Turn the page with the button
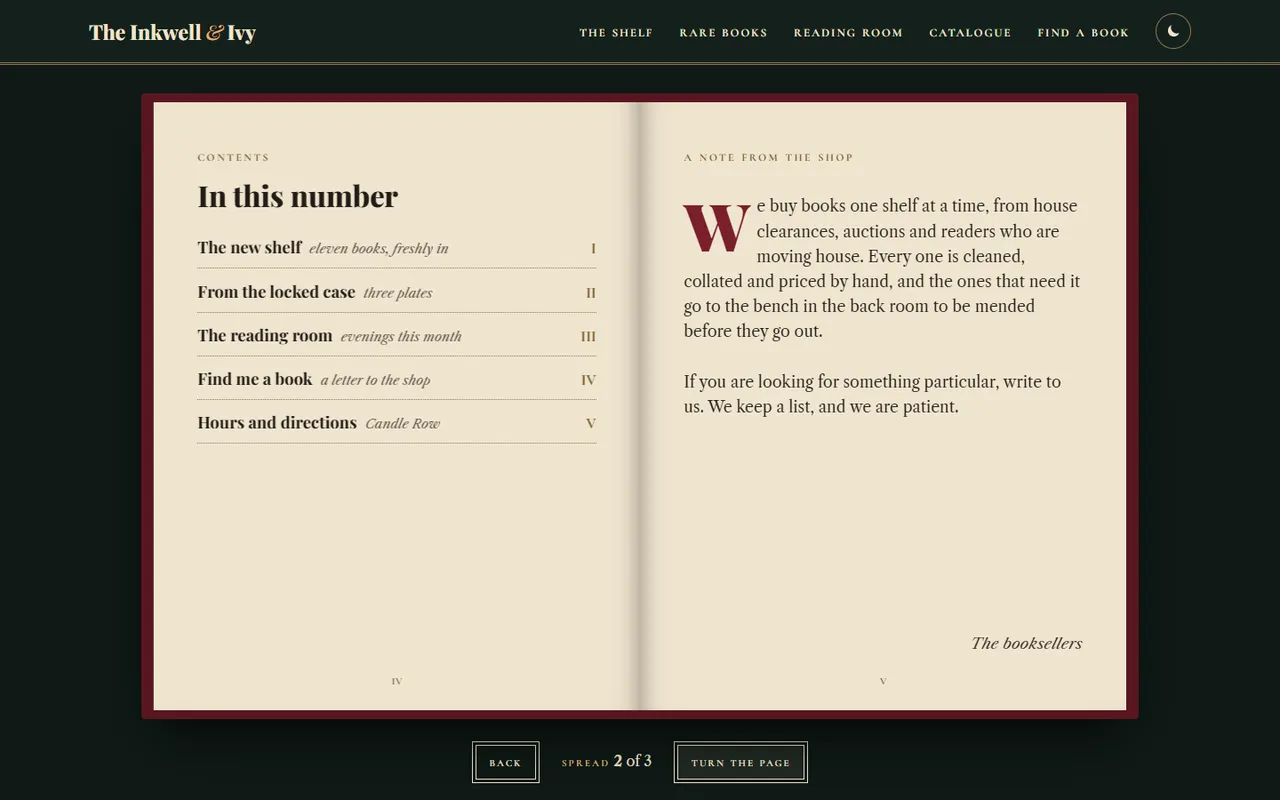The image size is (1280, 800). [740, 762]
